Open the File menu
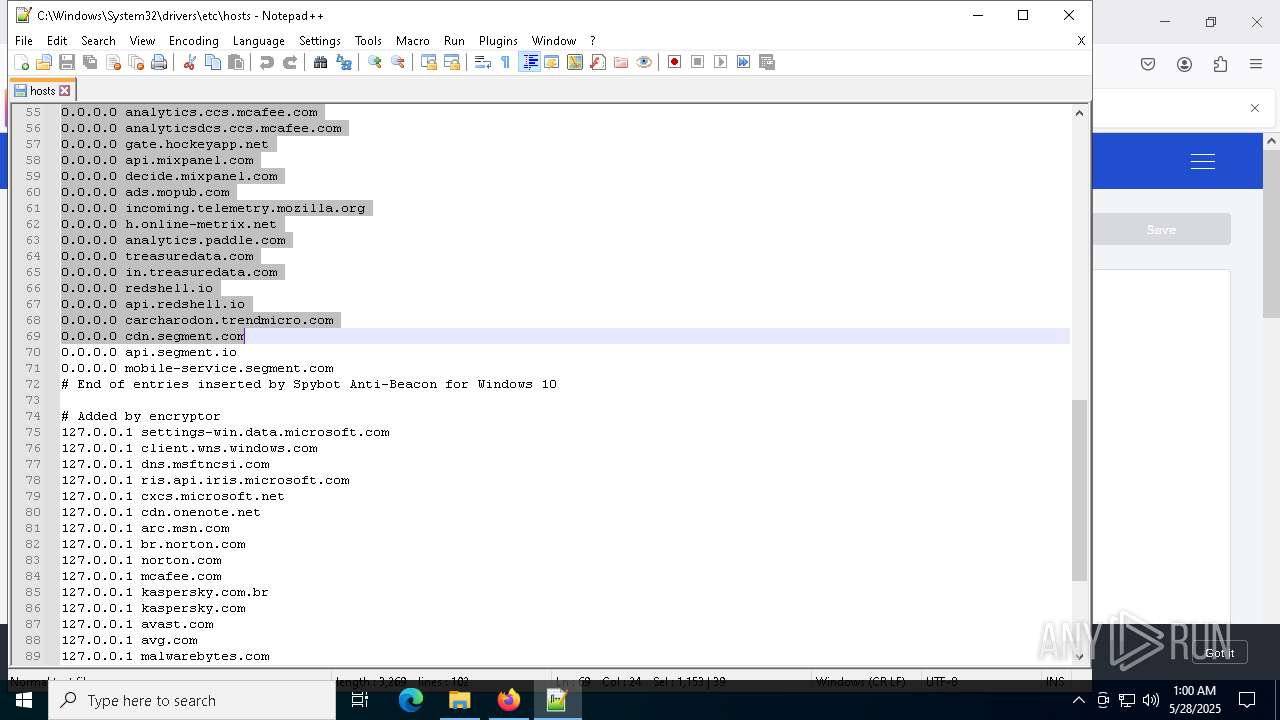This screenshot has height=720, width=1280. pos(24,41)
